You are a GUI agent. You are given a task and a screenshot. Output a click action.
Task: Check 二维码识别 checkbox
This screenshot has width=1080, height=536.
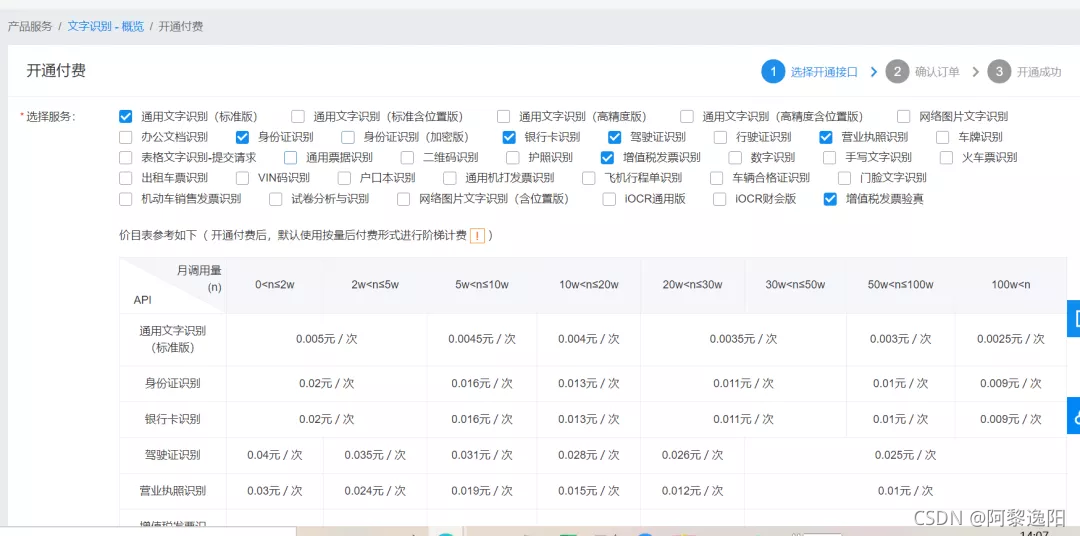coord(408,158)
